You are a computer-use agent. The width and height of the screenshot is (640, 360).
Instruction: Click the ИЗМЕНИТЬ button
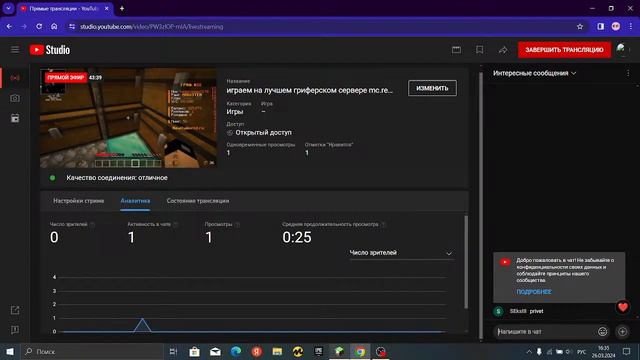(x=432, y=88)
